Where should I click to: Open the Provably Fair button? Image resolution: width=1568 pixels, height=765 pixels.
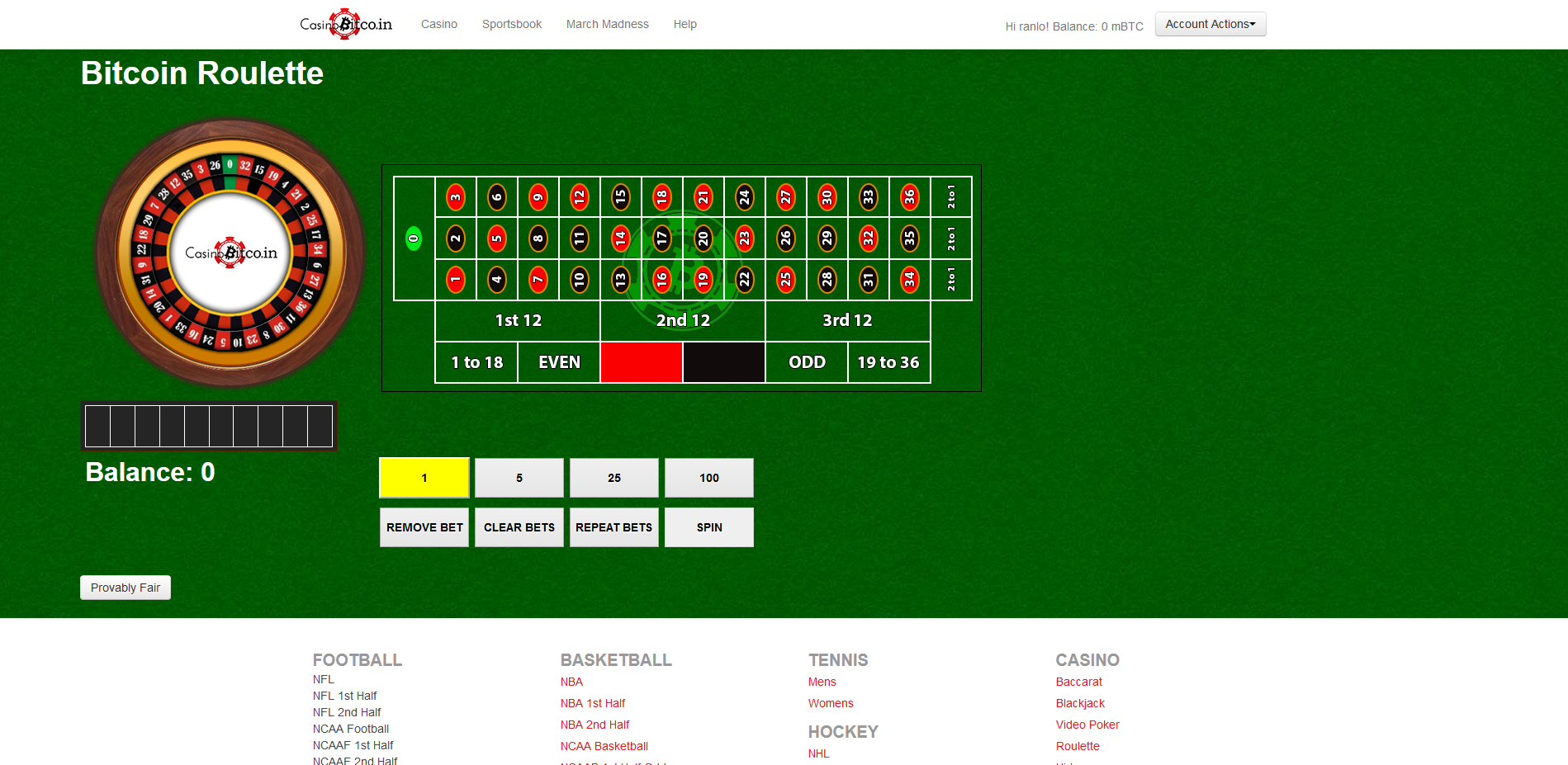tap(126, 588)
